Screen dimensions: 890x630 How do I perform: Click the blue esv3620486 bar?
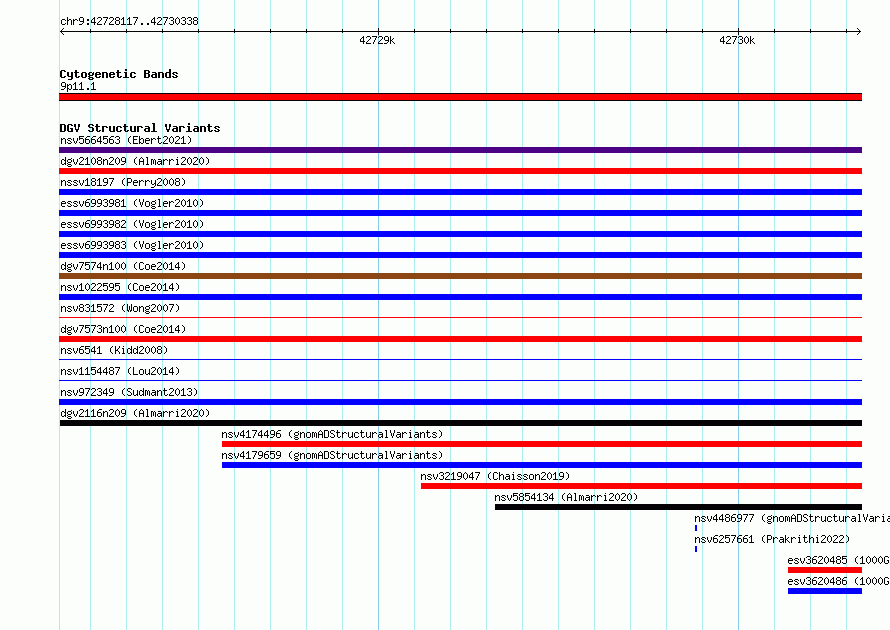(825, 591)
